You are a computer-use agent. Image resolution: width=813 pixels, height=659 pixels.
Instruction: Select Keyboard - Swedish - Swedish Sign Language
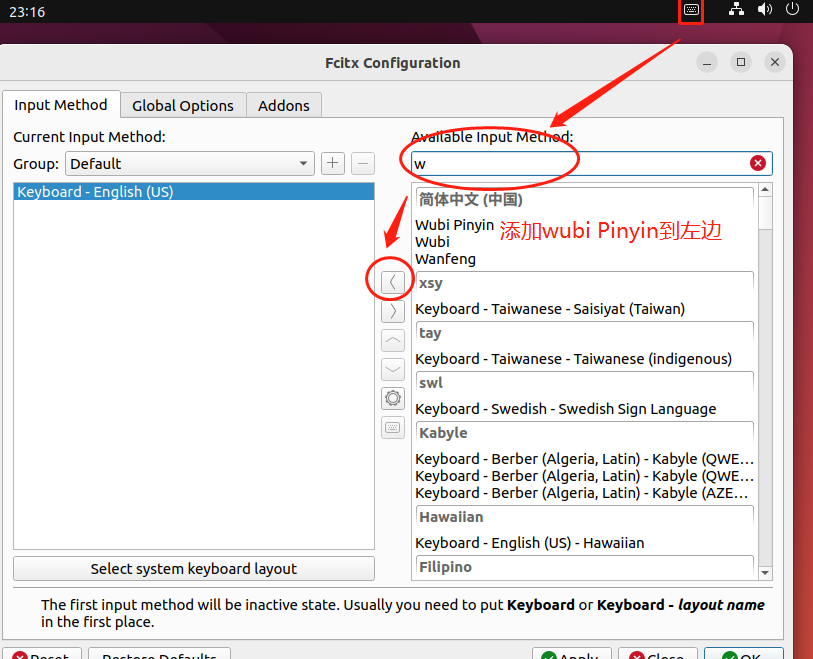[566, 409]
